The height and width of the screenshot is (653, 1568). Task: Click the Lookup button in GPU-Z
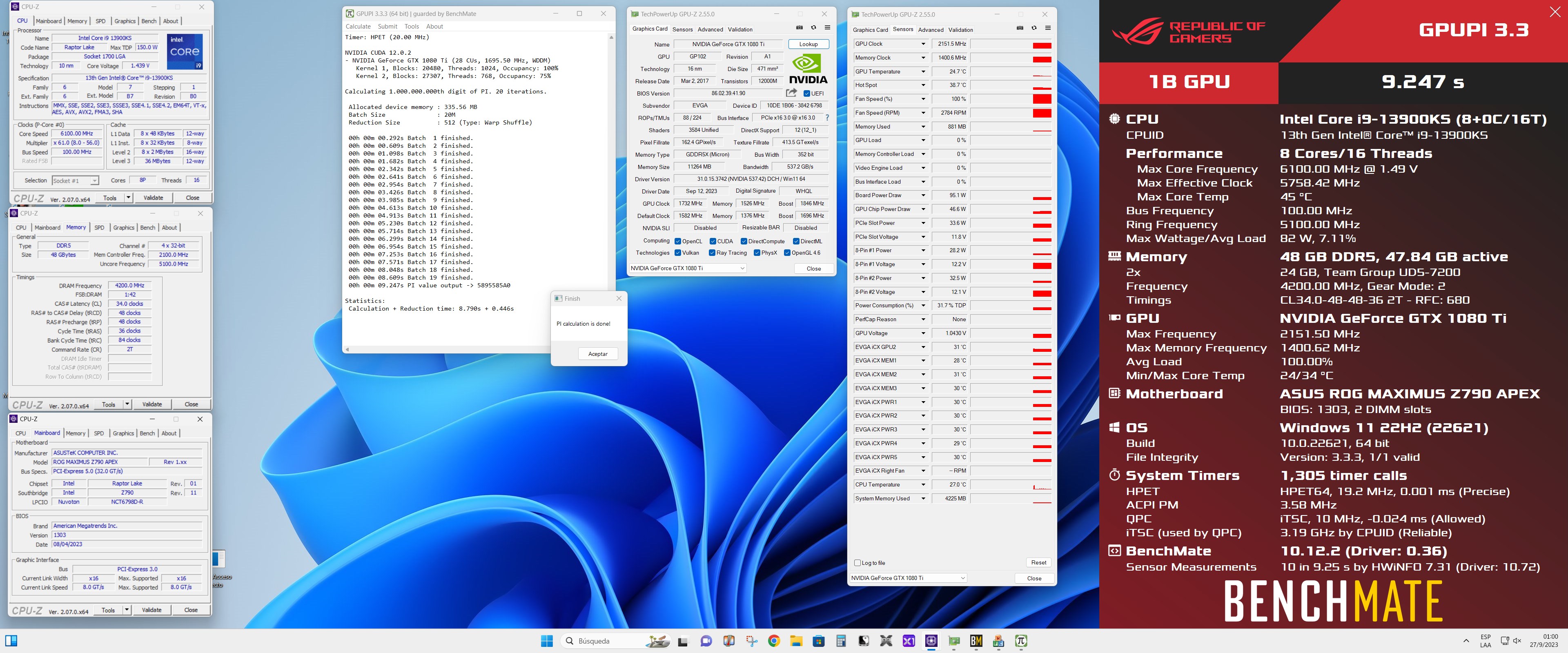(808, 44)
